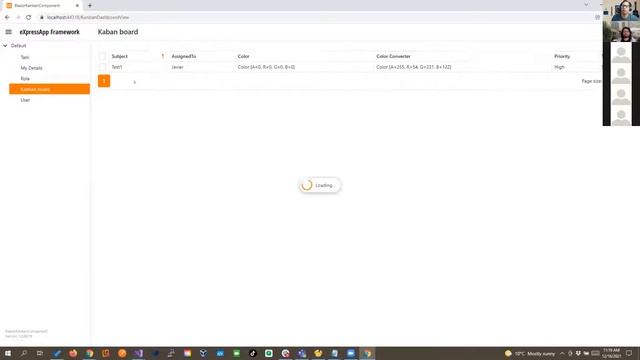Open Task View on the taskbar
The height and width of the screenshot is (360, 640).
[40, 353]
